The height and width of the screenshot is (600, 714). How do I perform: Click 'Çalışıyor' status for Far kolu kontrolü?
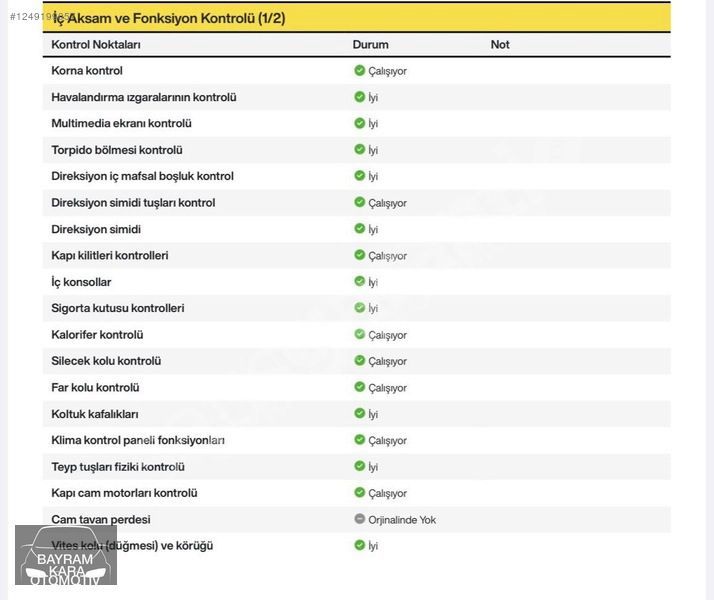388,388
